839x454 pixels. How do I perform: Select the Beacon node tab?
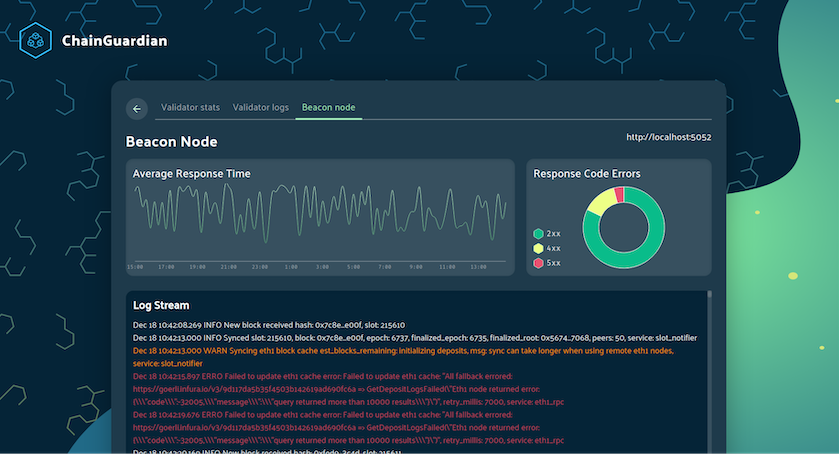(329, 108)
